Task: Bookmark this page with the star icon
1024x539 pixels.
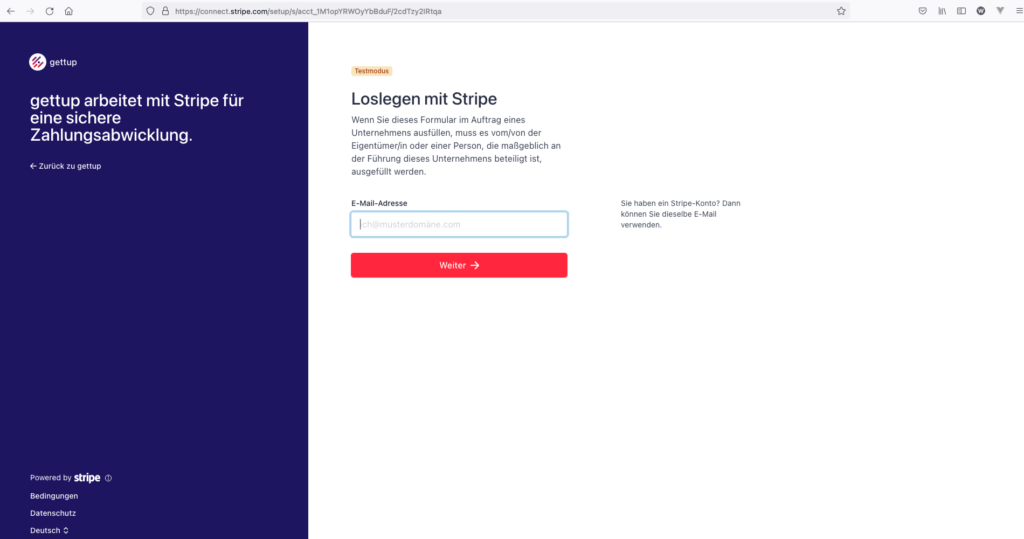Action: point(841,11)
